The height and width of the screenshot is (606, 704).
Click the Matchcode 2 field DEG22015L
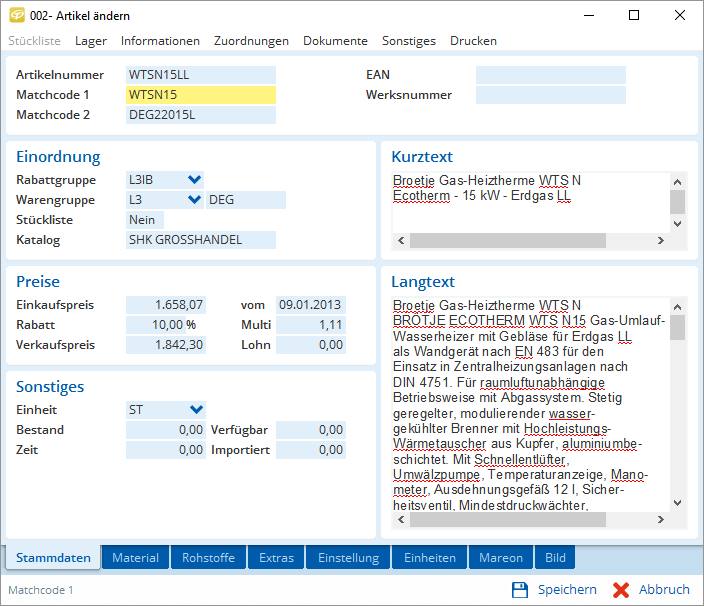(x=201, y=115)
